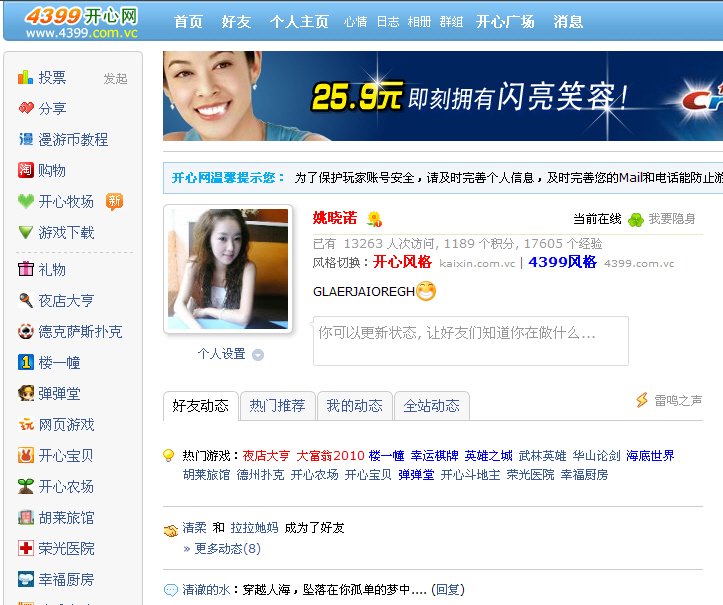Viewport: 723px width, 605px height.
Task: Click the 礼物 gift box icon
Action: click(x=26, y=269)
